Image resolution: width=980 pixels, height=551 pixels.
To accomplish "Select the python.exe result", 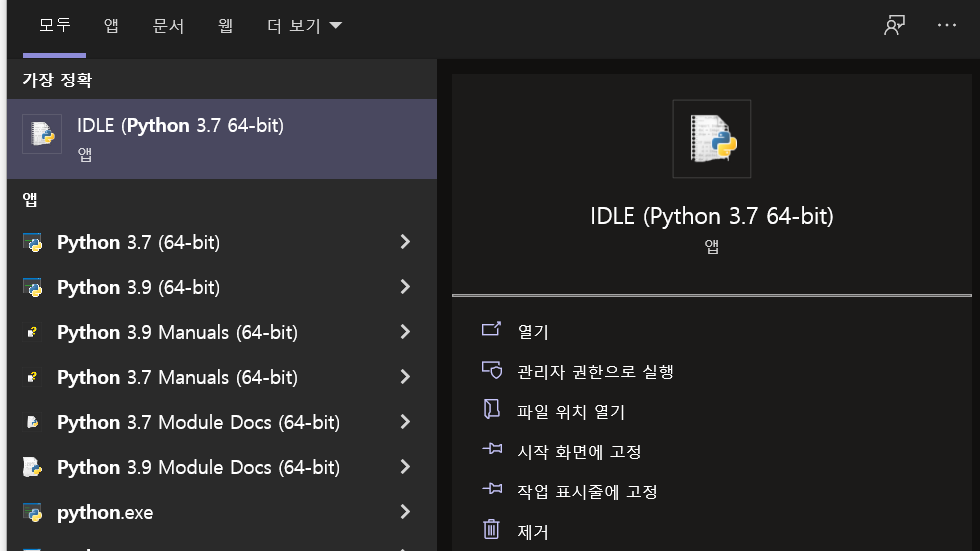I will tap(222, 512).
